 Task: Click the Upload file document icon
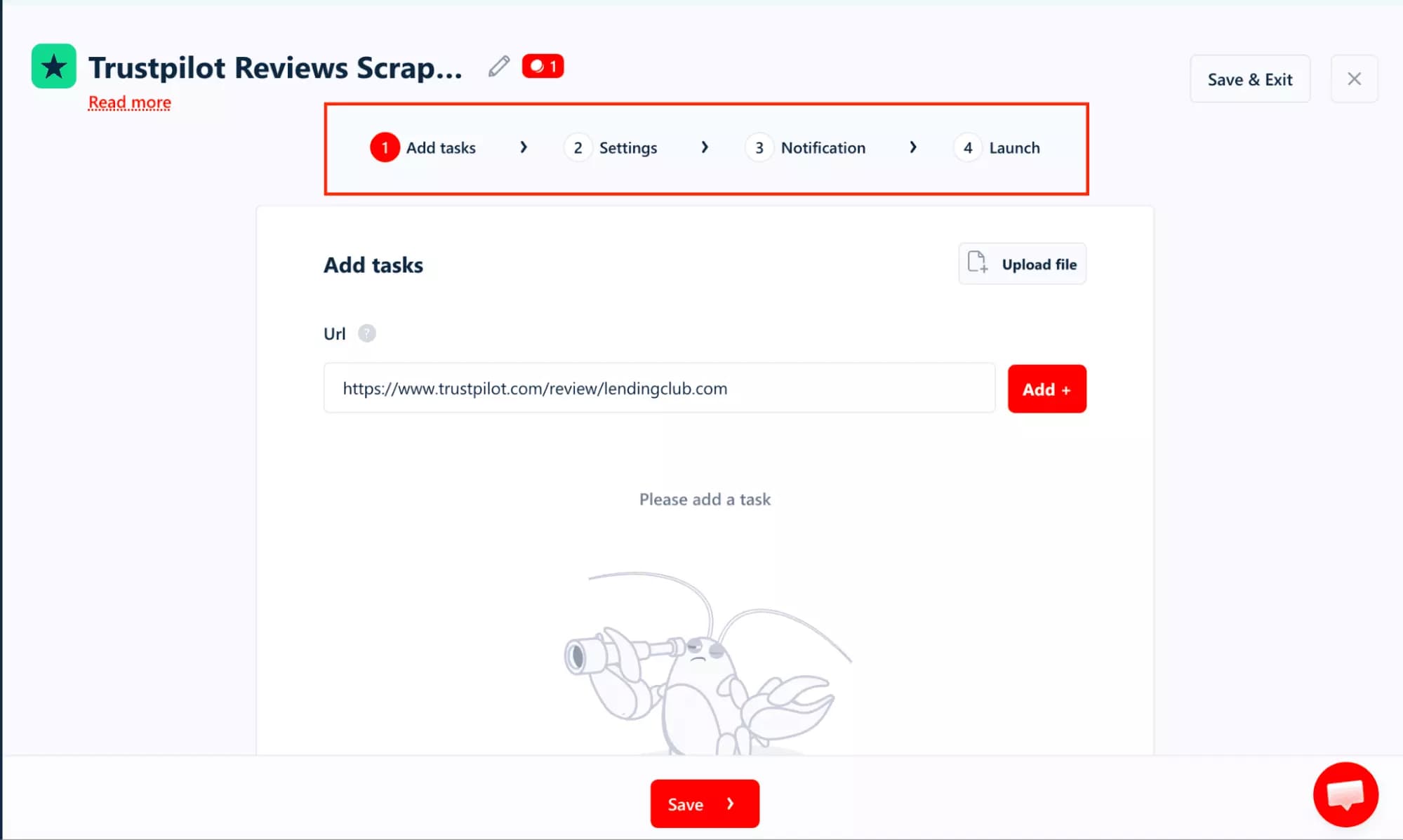tap(977, 263)
